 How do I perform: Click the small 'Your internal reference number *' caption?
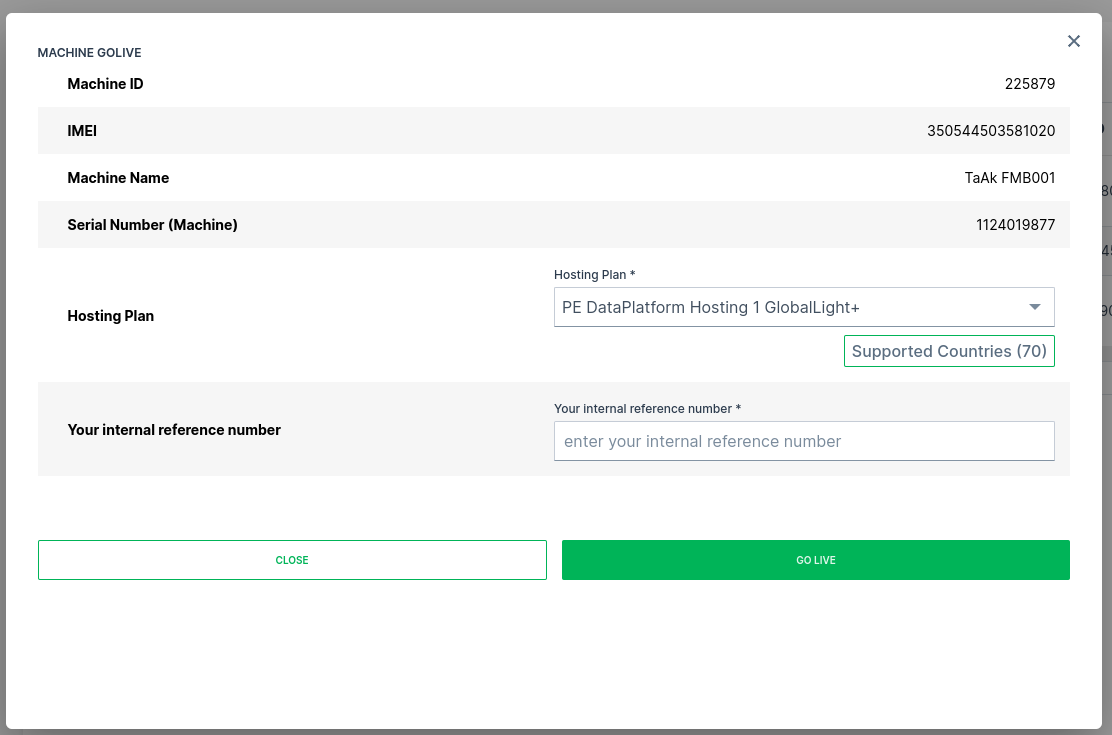pyautogui.click(x=647, y=409)
